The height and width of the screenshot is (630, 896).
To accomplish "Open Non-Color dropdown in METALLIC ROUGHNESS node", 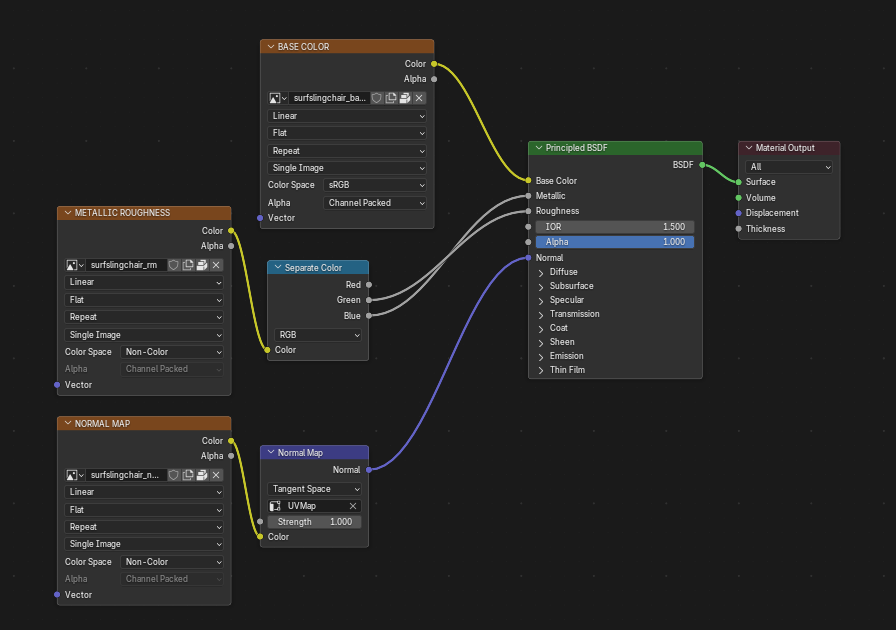I will point(172,352).
